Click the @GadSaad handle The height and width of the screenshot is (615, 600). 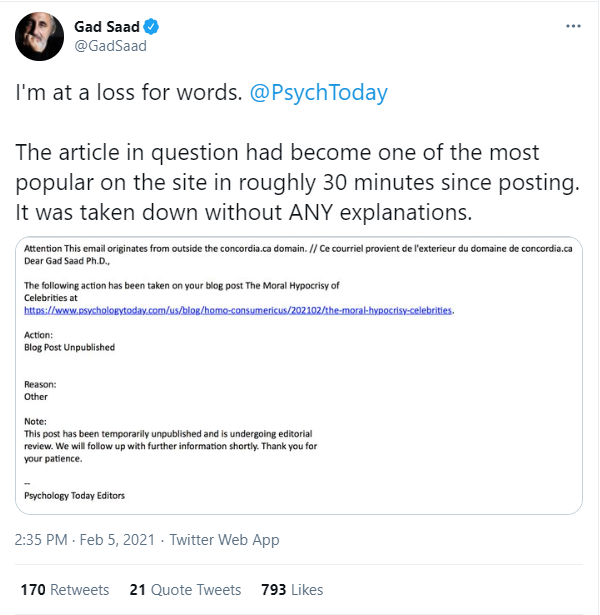113,46
